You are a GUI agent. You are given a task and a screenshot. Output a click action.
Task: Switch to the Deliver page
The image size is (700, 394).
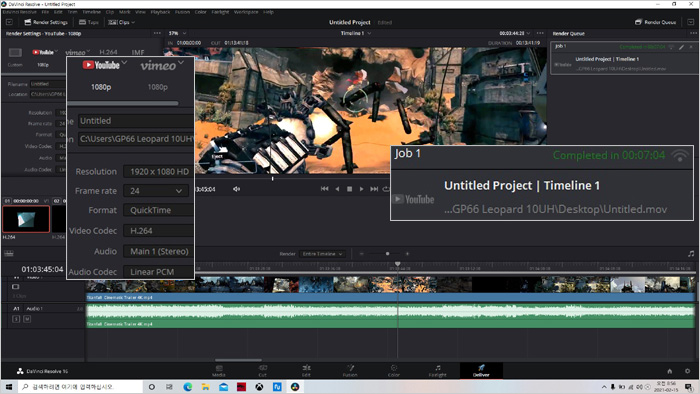coord(481,371)
